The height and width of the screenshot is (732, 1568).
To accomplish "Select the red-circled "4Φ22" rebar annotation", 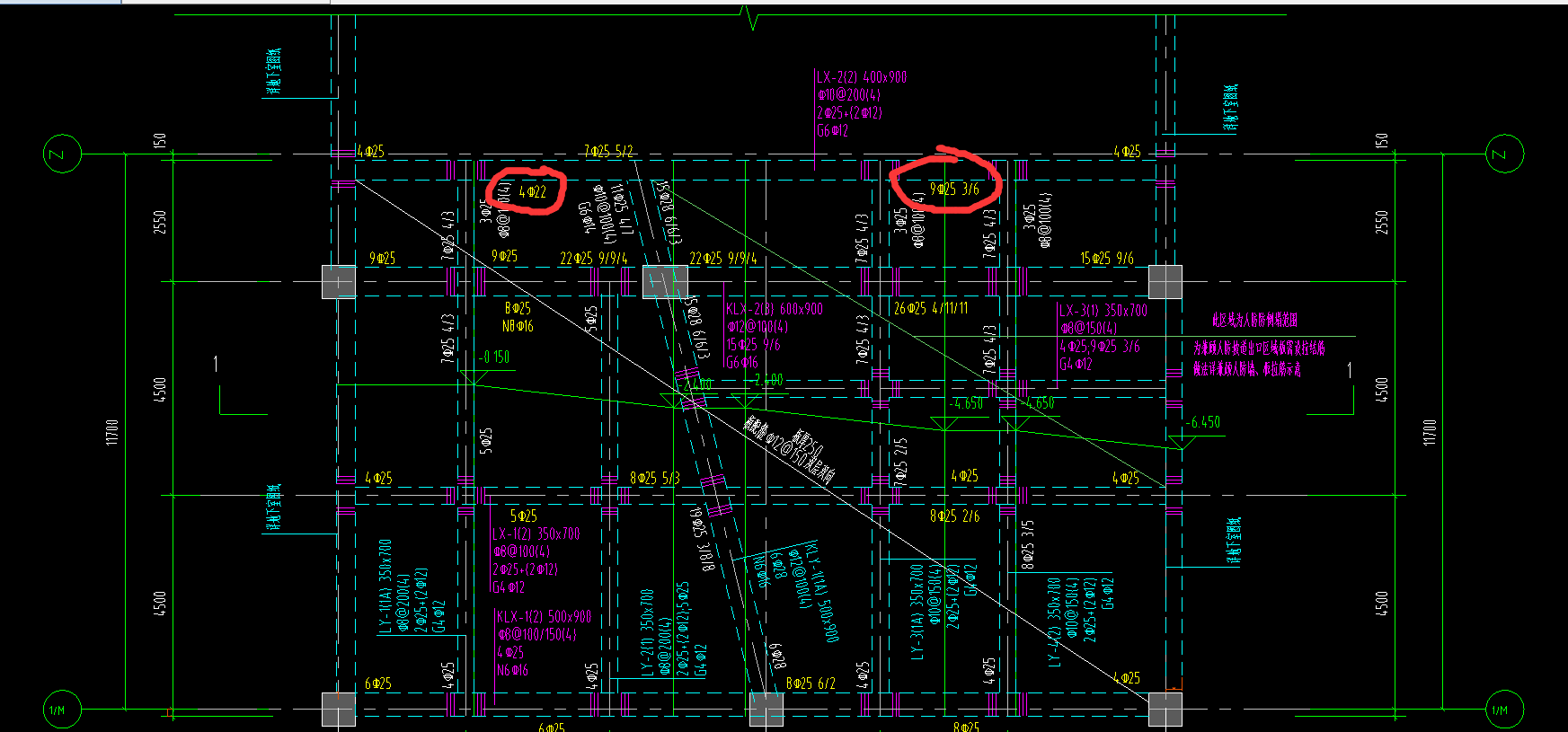I will pos(532,191).
